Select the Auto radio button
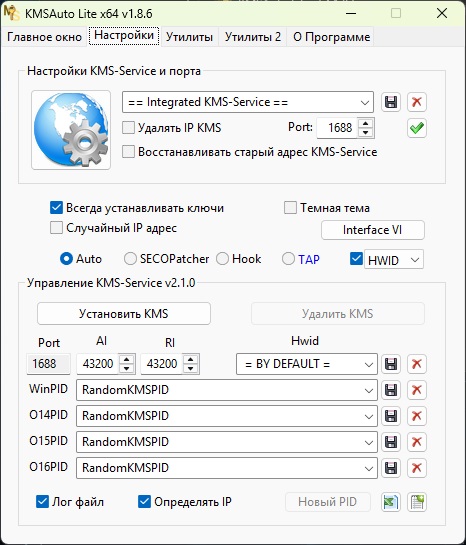The width and height of the screenshot is (466, 545). [x=66, y=259]
